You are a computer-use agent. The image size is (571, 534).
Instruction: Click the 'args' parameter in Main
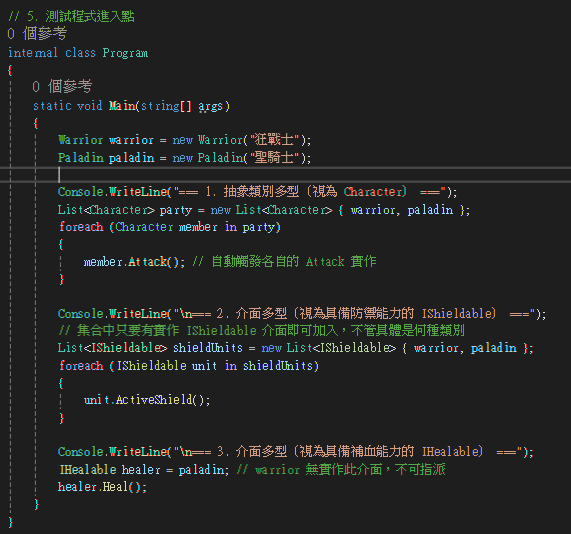pos(210,106)
